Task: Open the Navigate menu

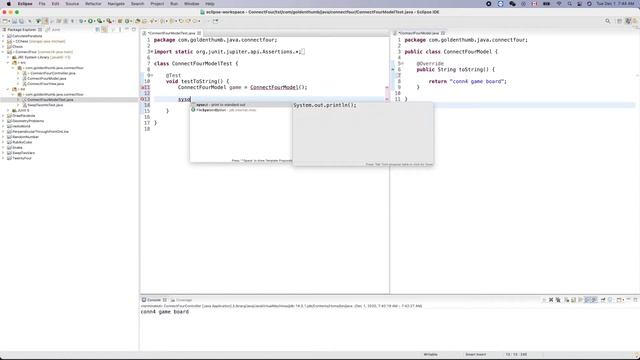Action: [116, 4]
